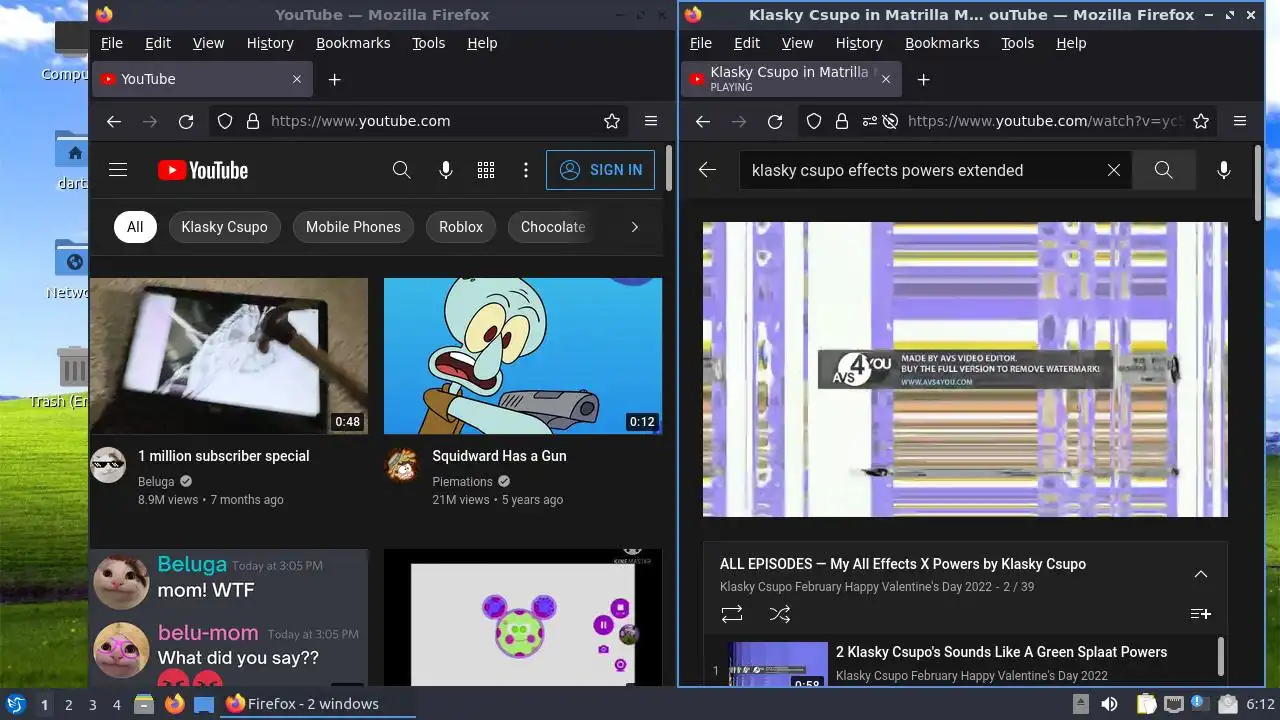This screenshot has width=1280, height=720.
Task: Bookmark the watch page with the star icon
Action: (x=1201, y=121)
